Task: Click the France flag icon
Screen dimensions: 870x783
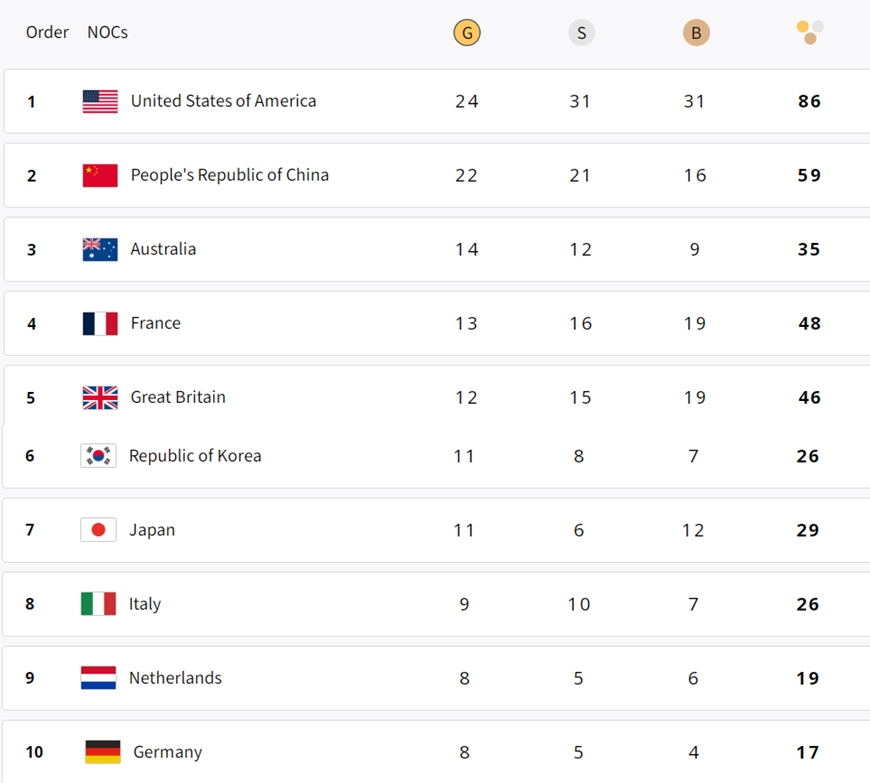Action: click(100, 323)
